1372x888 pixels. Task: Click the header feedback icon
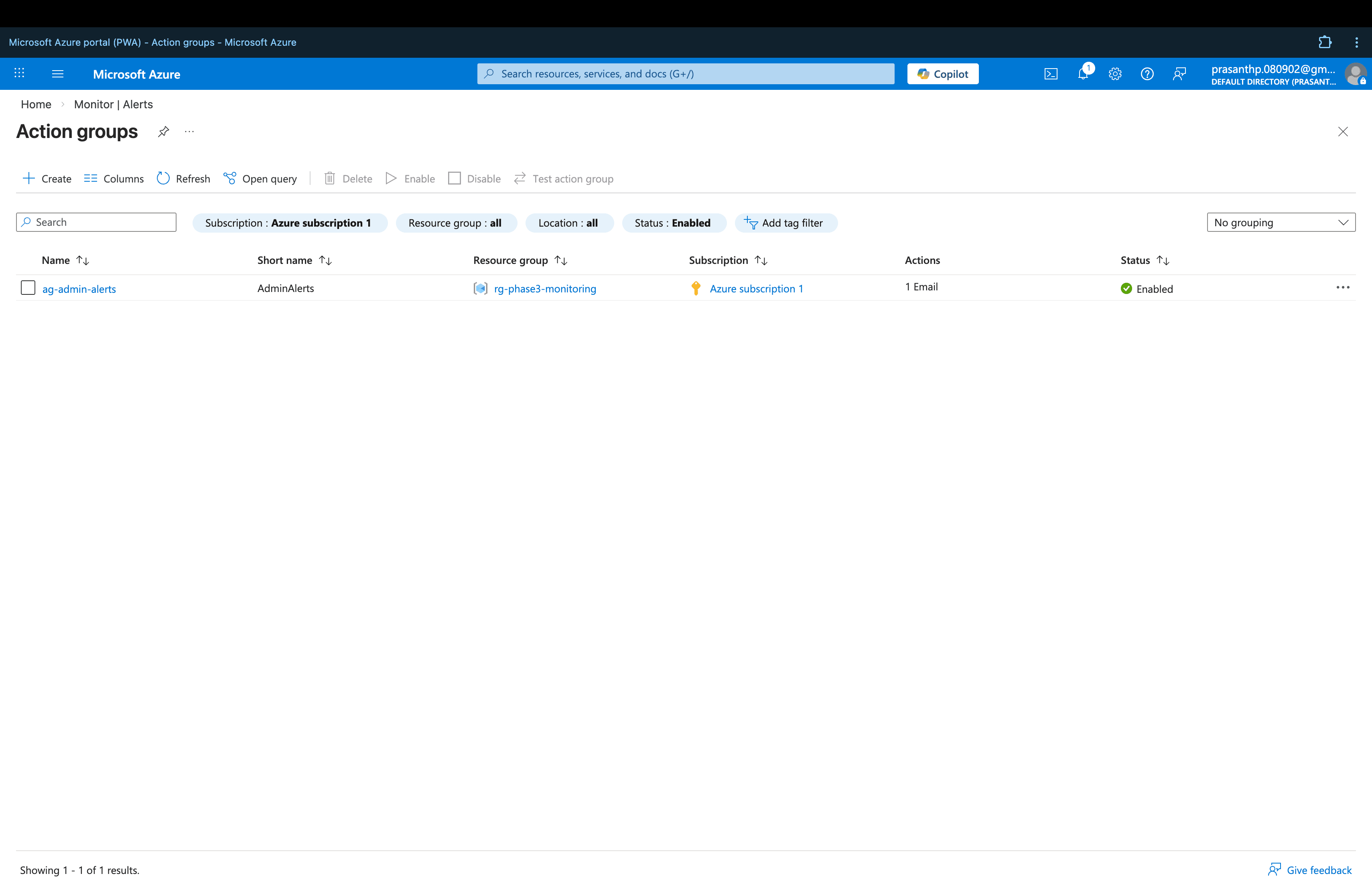pos(1179,74)
